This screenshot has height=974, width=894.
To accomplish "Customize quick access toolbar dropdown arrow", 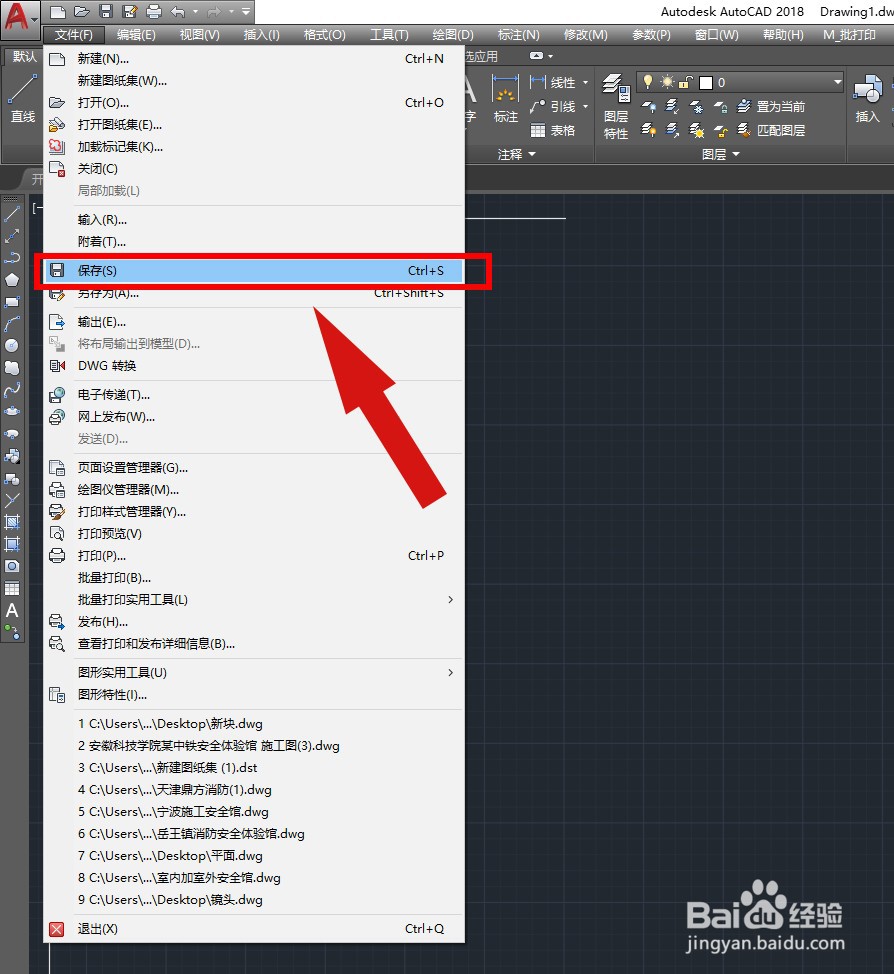I will pos(245,11).
